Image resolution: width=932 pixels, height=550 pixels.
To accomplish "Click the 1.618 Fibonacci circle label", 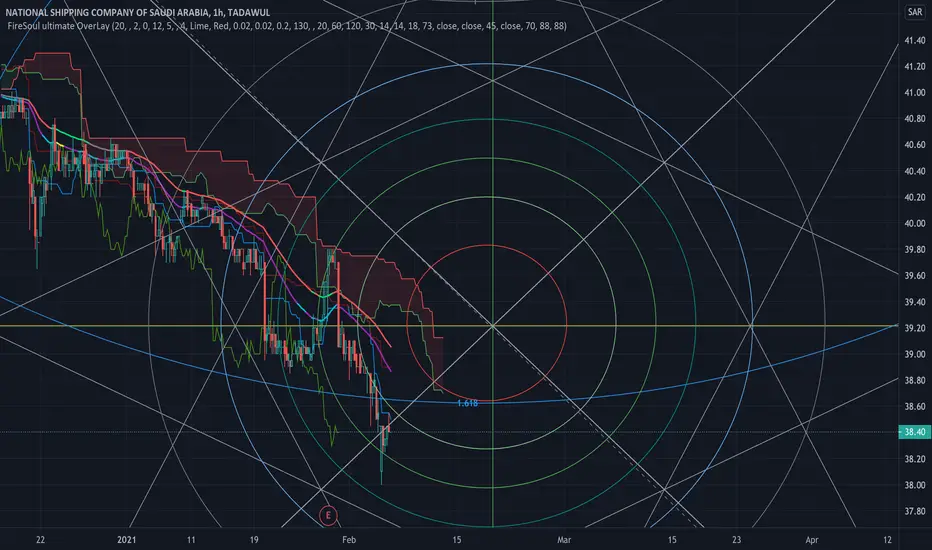I will 467,403.
